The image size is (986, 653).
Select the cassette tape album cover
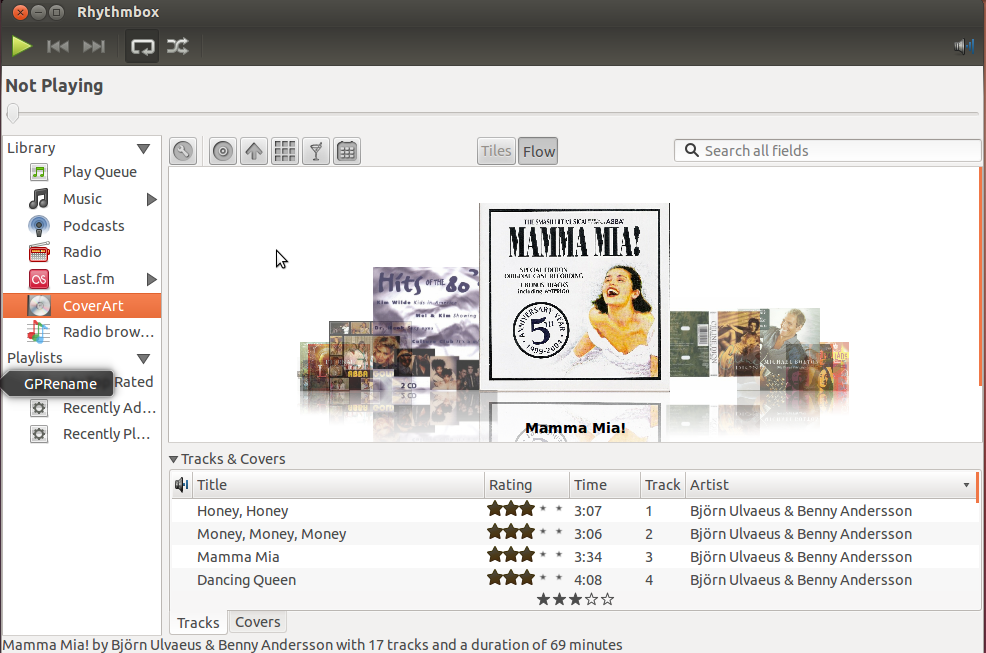690,343
